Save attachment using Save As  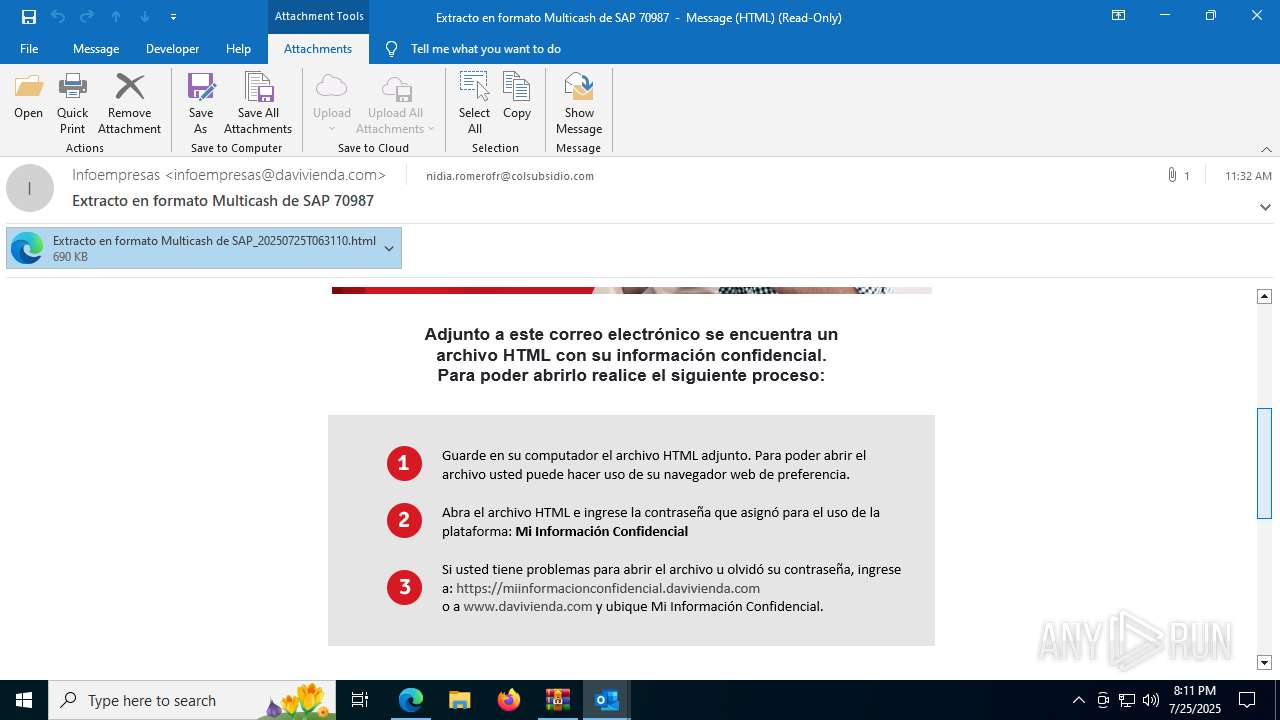[x=200, y=103]
